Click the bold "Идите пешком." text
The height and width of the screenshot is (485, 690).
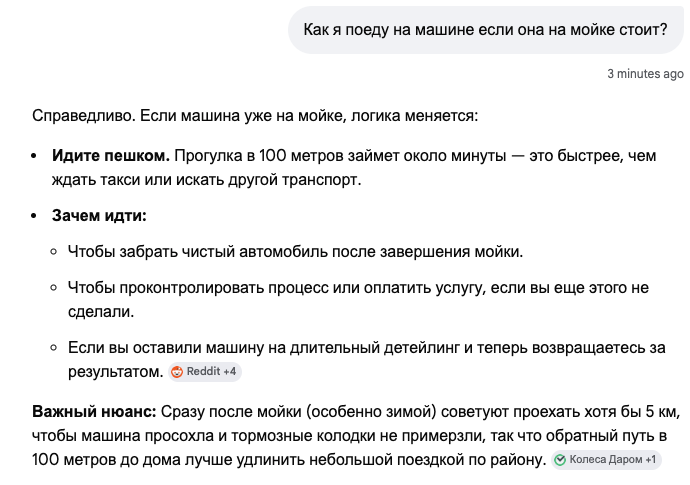coord(112,156)
